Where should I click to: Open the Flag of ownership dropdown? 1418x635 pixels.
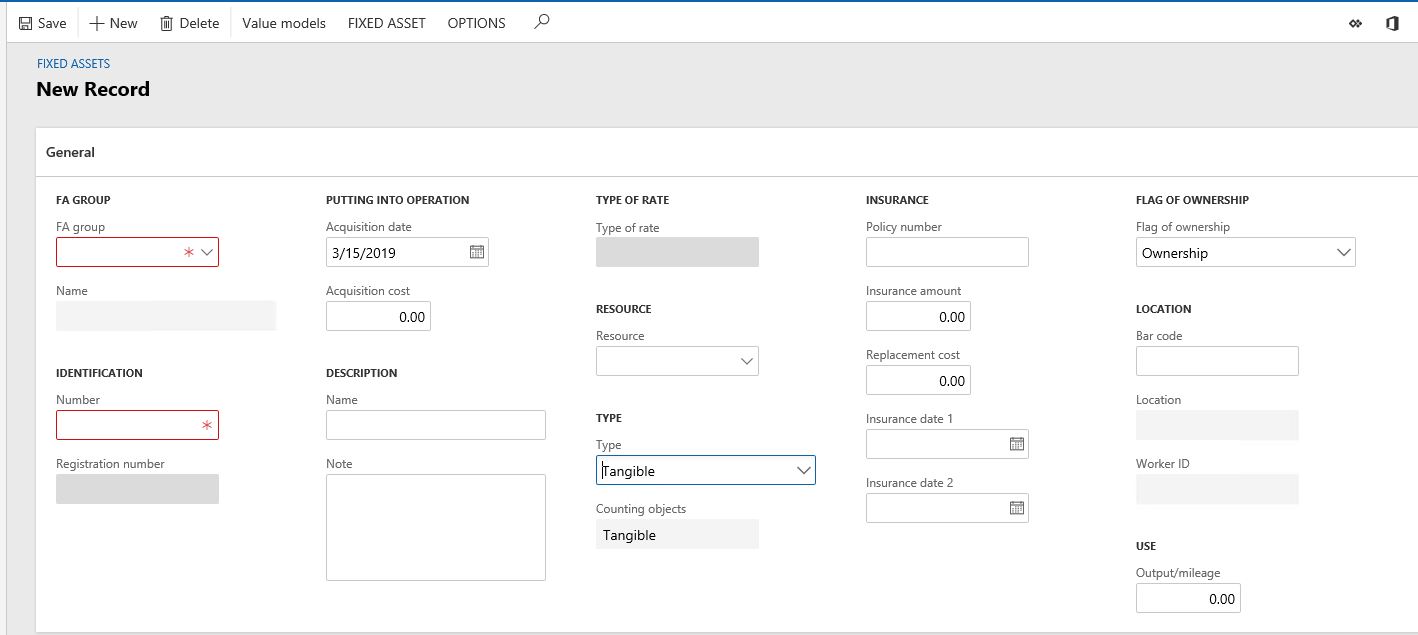point(1344,253)
